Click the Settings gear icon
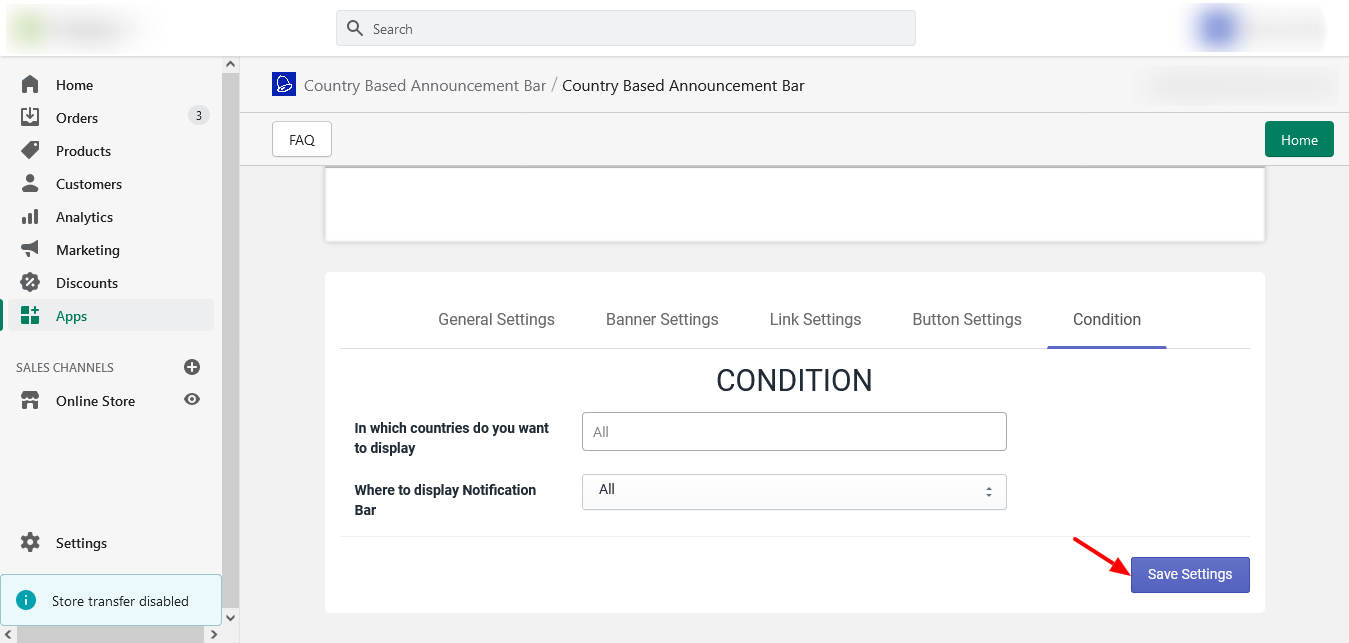1349x643 pixels. [x=30, y=543]
